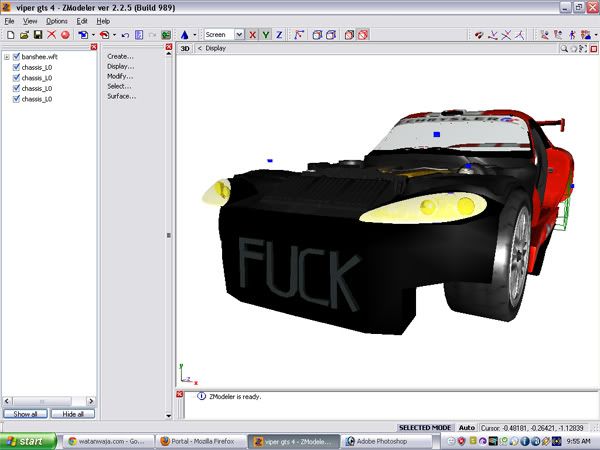Viewport: 600px width, 450px height.
Task: Click the Open file folder icon
Action: [x=24, y=35]
